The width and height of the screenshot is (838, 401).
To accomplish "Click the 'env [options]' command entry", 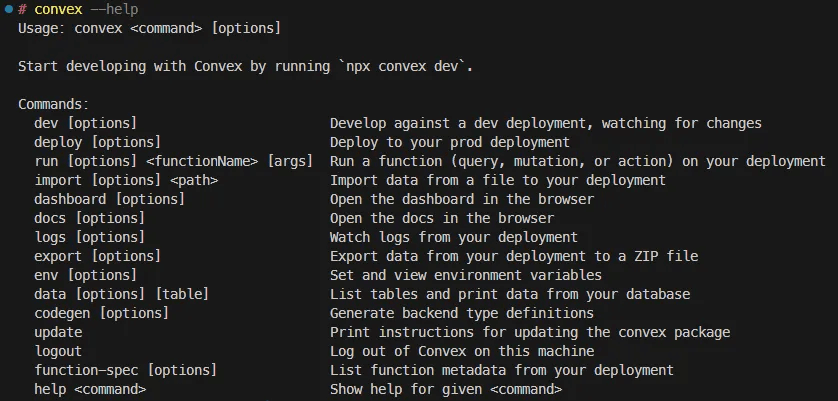I will tap(85, 275).
